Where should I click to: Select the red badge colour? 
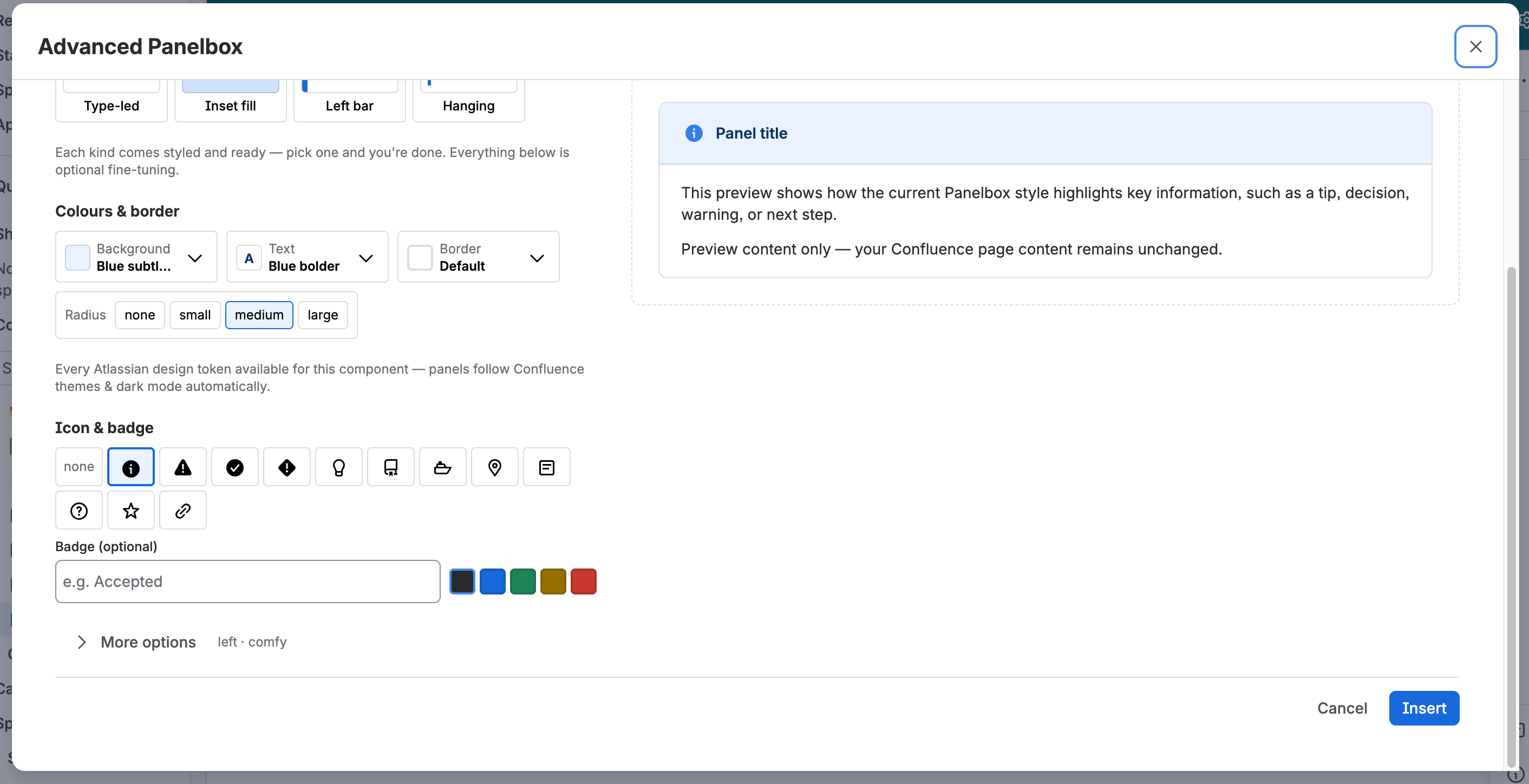click(583, 582)
